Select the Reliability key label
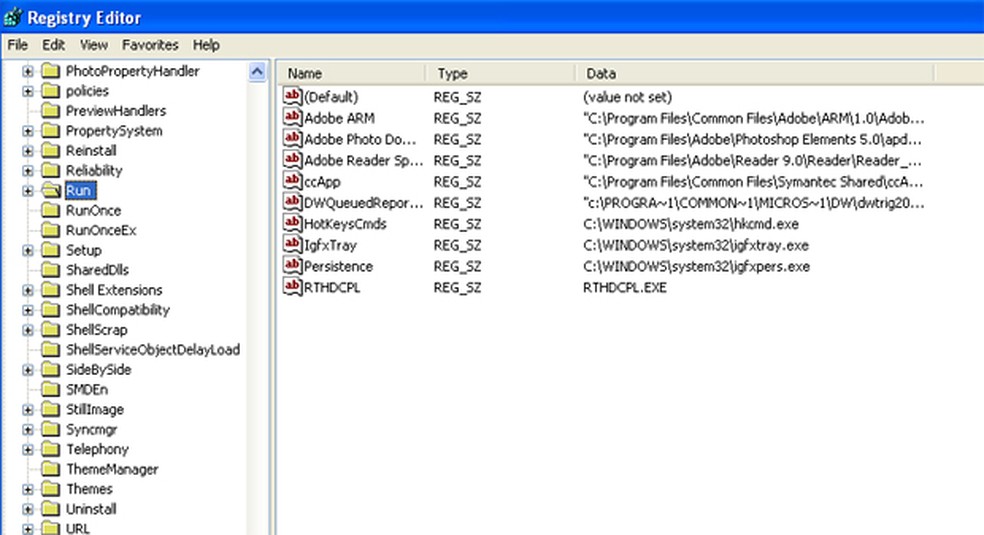The width and height of the screenshot is (984, 535). (x=94, y=171)
